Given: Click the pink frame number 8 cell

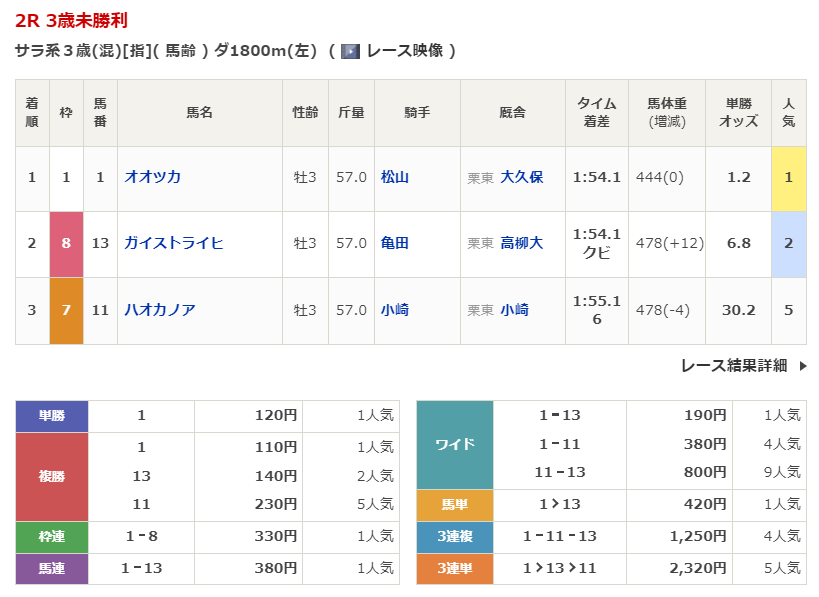Looking at the screenshot, I should [x=66, y=243].
